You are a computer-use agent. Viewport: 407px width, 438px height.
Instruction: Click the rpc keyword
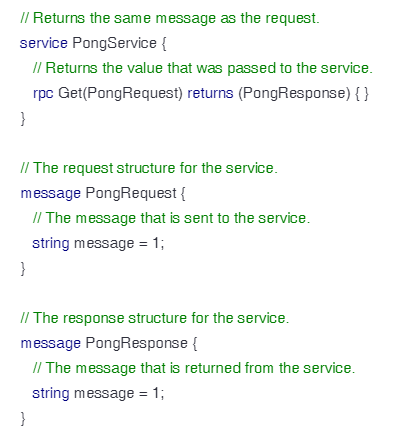pos(43,94)
